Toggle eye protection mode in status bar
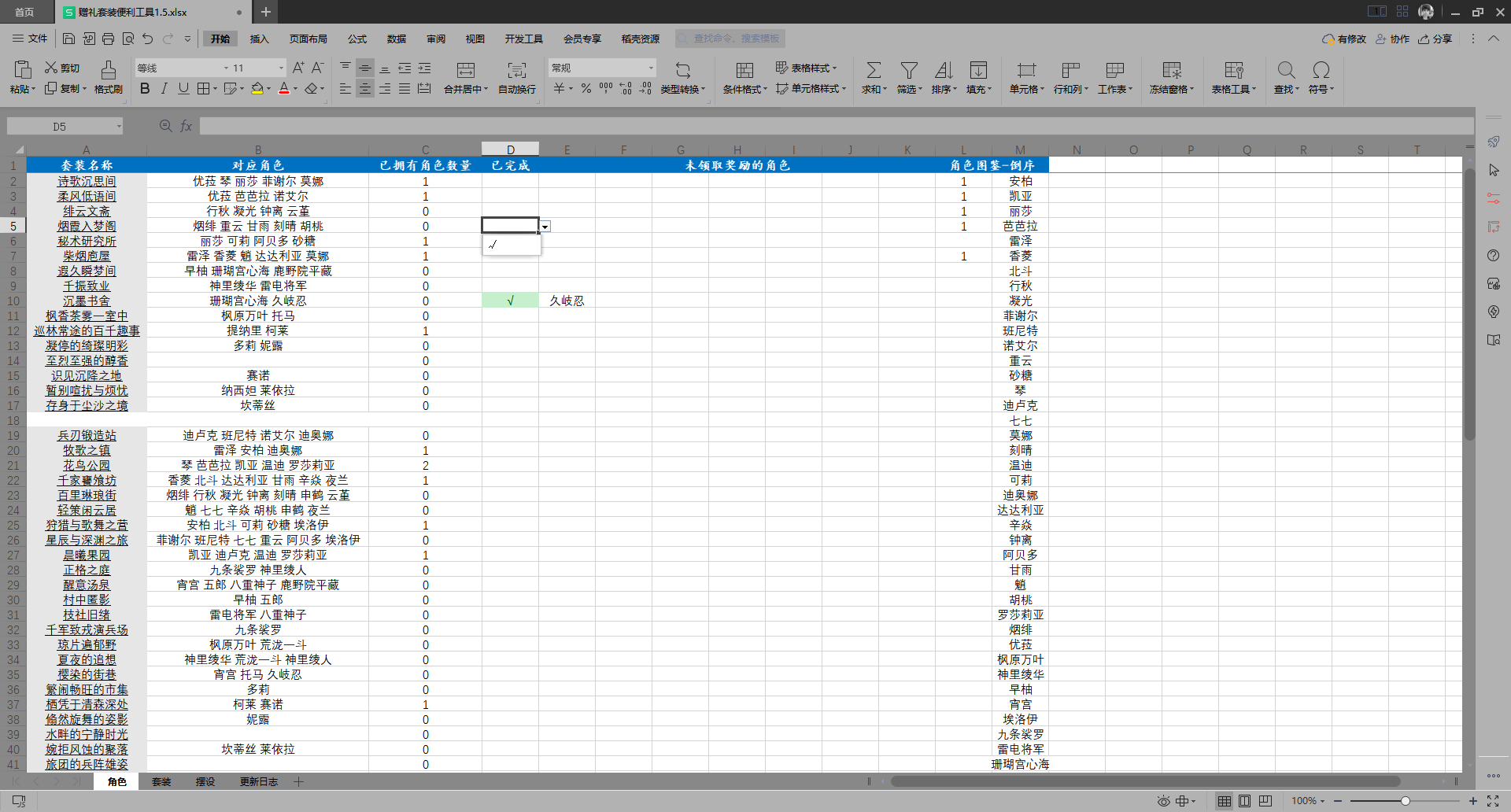1511x812 pixels. pos(1164,801)
